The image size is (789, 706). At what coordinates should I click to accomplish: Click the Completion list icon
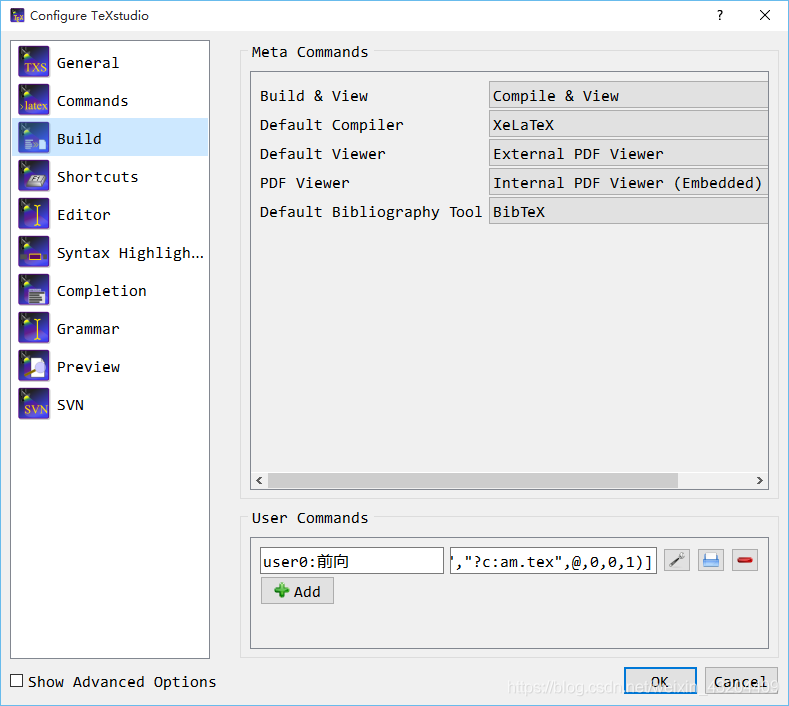point(34,290)
